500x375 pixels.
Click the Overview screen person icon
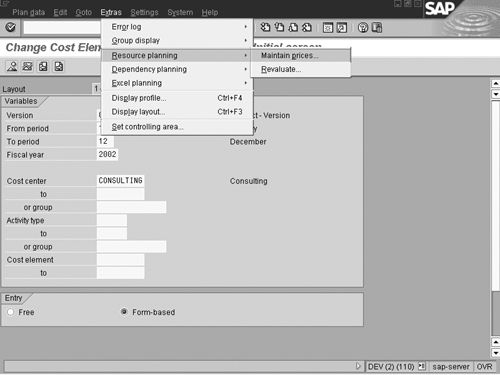pyautogui.click(x=12, y=66)
